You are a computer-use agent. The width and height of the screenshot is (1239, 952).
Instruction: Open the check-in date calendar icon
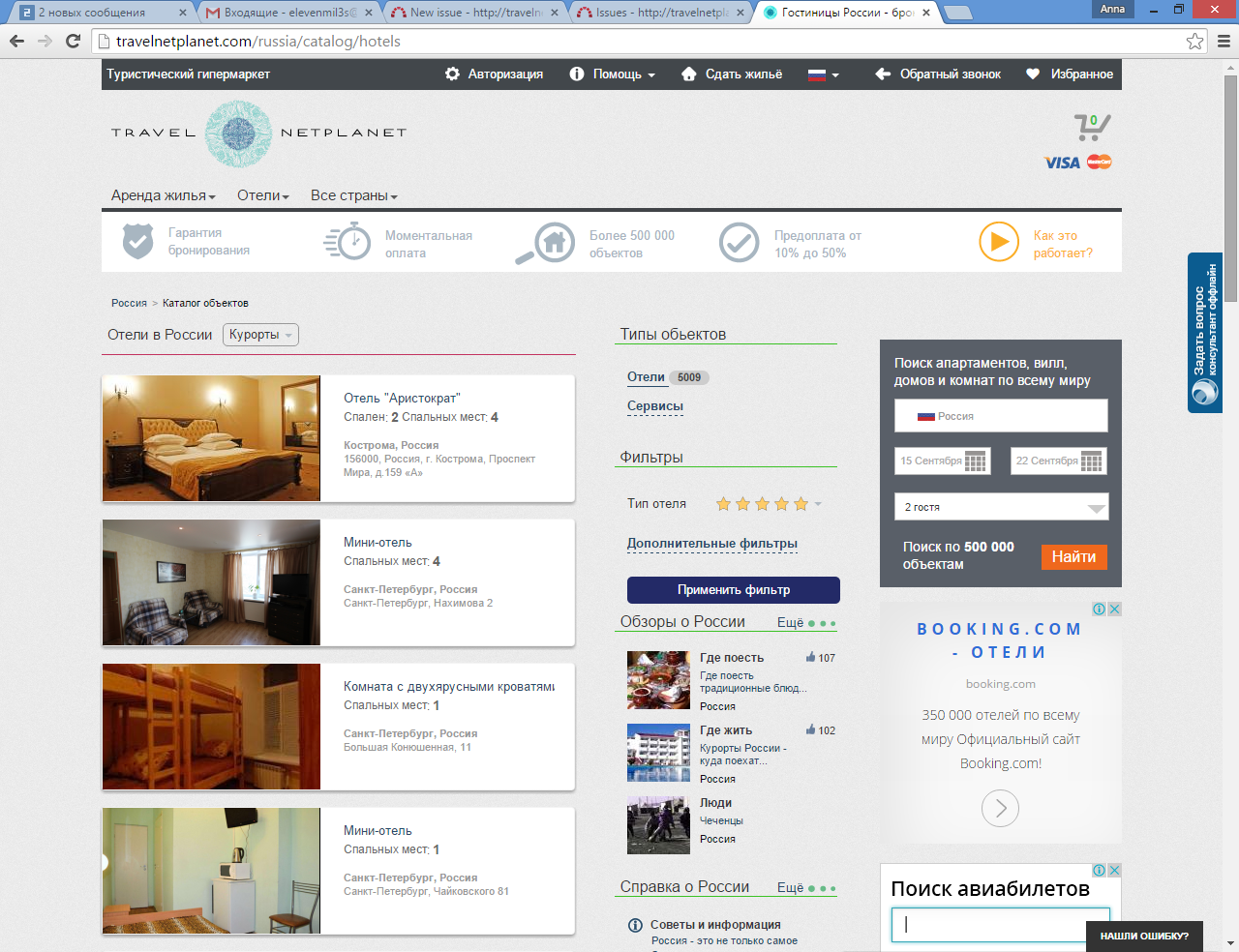[x=975, y=461]
